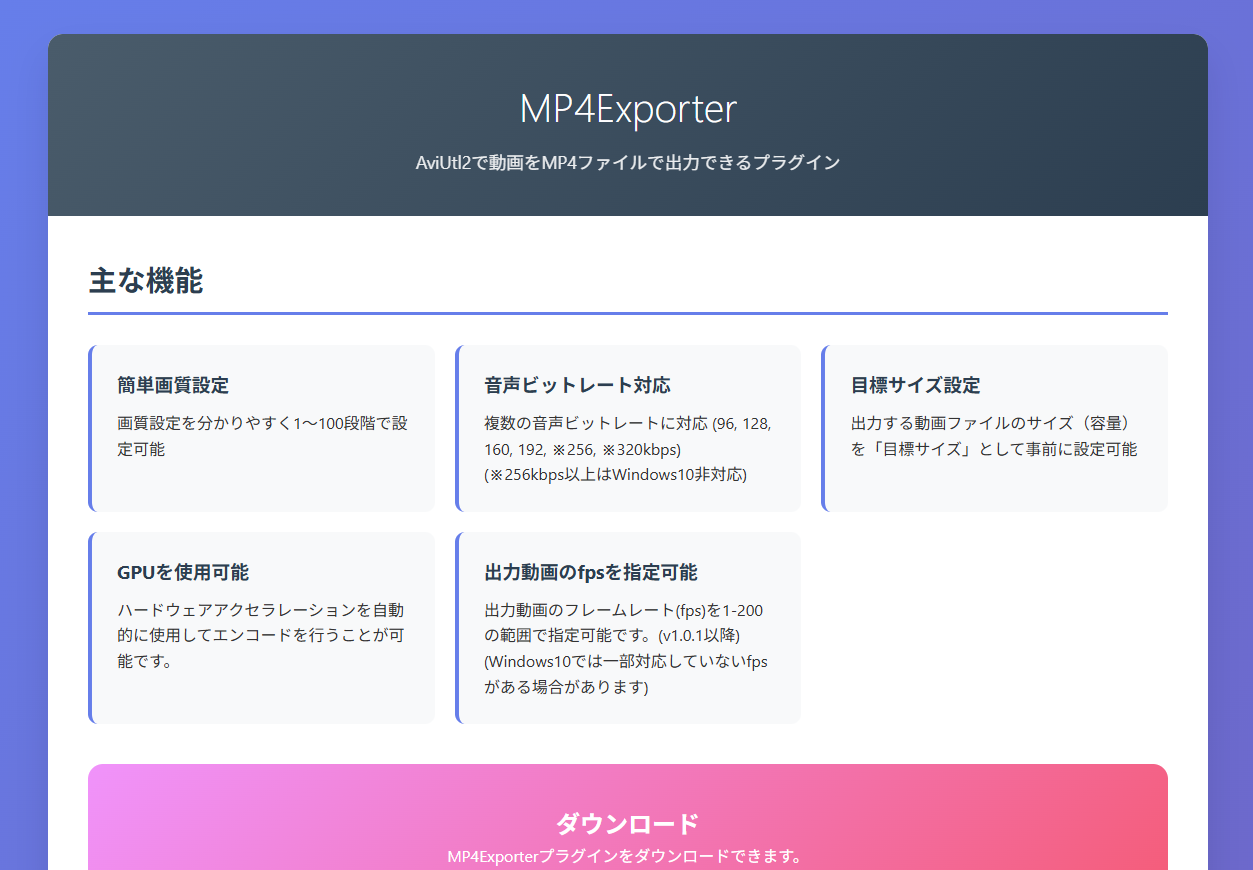Click the MP4Exporter page title
1253x870 pixels.
(627, 109)
